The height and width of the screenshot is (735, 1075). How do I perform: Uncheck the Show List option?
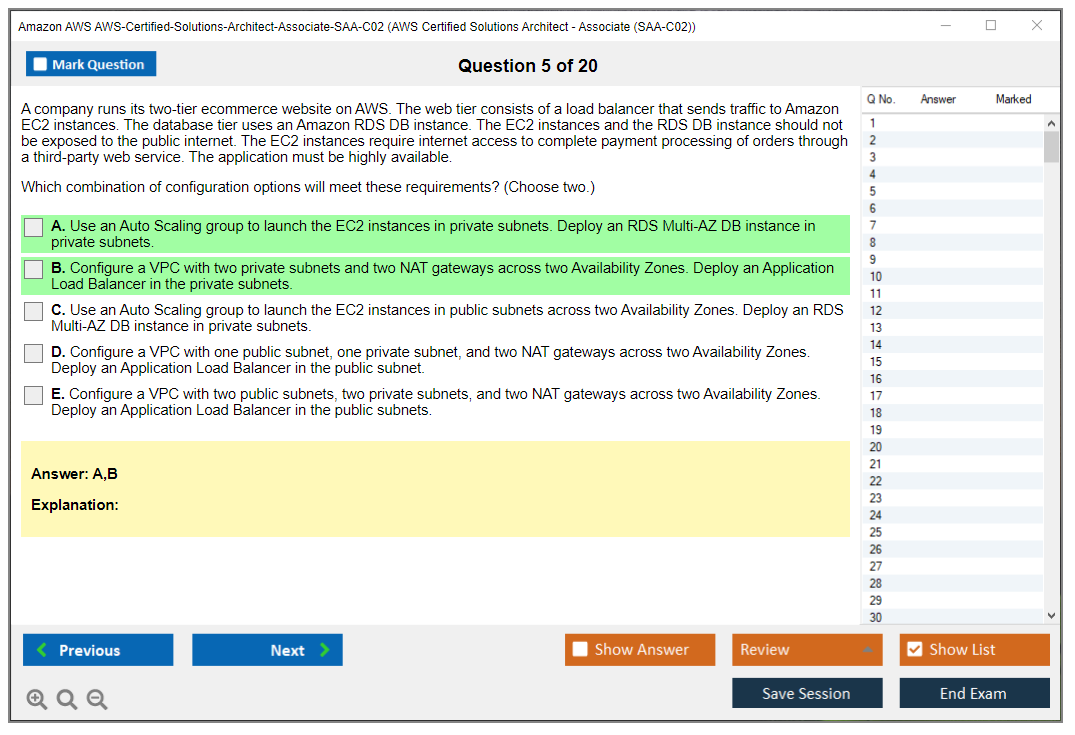coord(914,650)
